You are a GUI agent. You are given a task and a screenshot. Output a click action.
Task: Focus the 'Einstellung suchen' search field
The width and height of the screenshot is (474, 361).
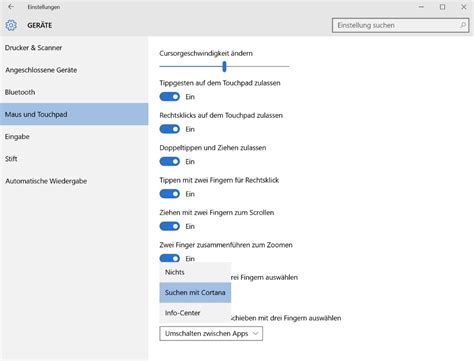tap(400, 25)
